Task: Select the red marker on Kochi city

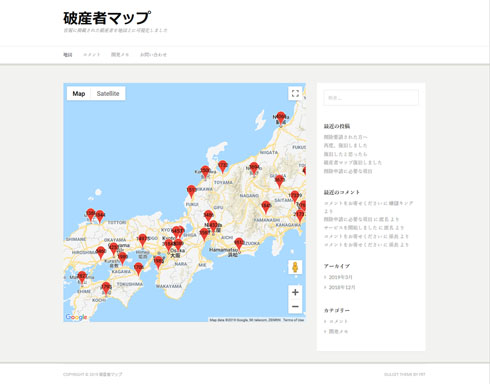Action: pos(106,289)
